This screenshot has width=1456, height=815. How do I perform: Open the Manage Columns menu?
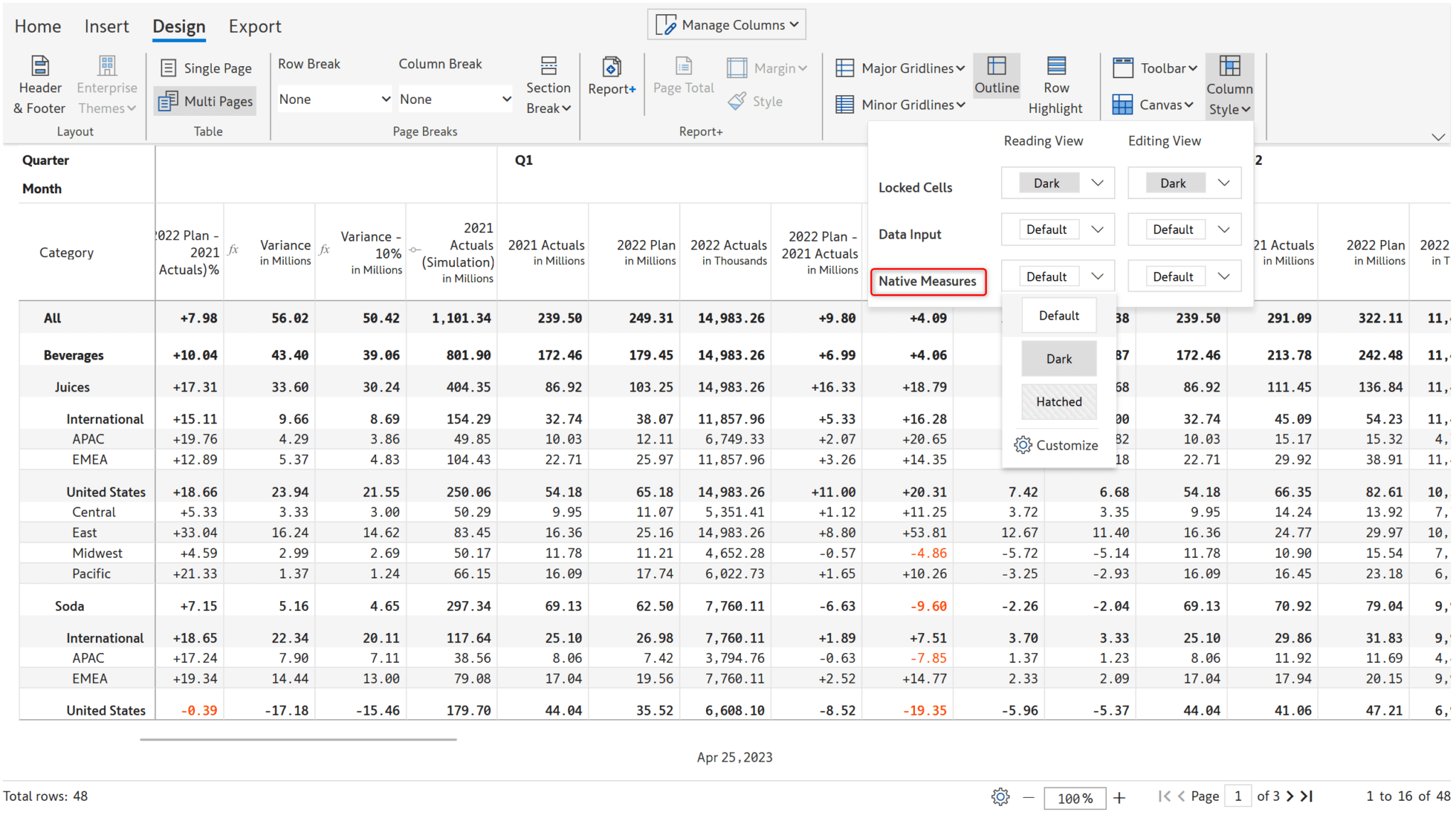(726, 23)
